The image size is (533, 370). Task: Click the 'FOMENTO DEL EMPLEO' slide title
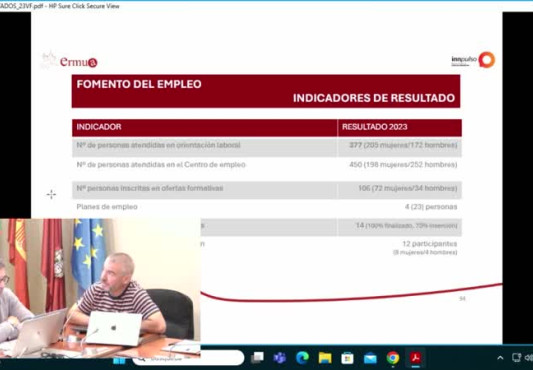click(139, 84)
